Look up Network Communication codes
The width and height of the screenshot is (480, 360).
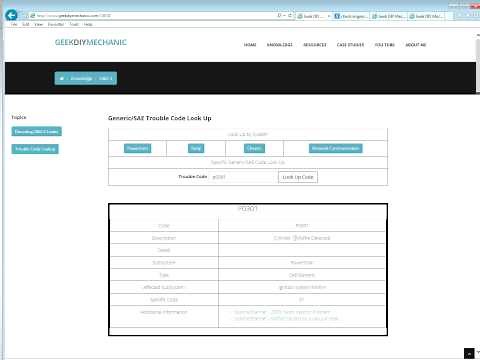tap(336, 148)
